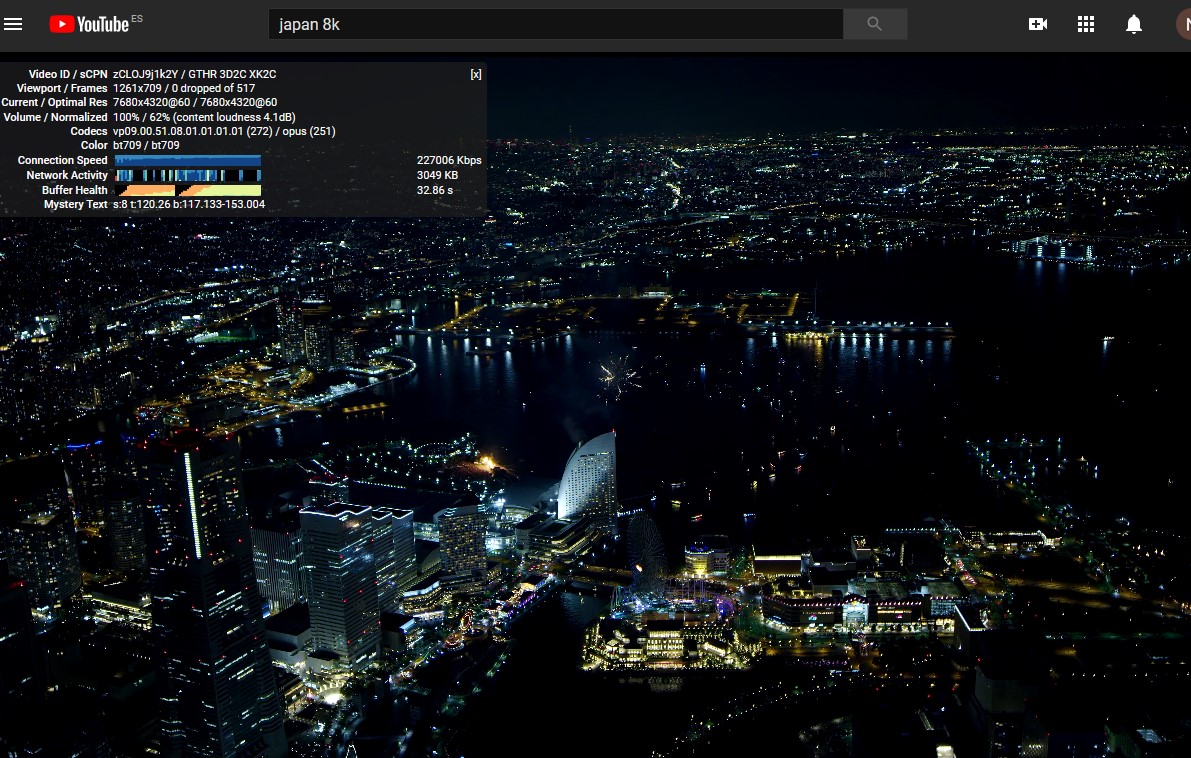Screen dimensions: 1191x758
Task: Click the Network Activity graph
Action: tap(188, 175)
